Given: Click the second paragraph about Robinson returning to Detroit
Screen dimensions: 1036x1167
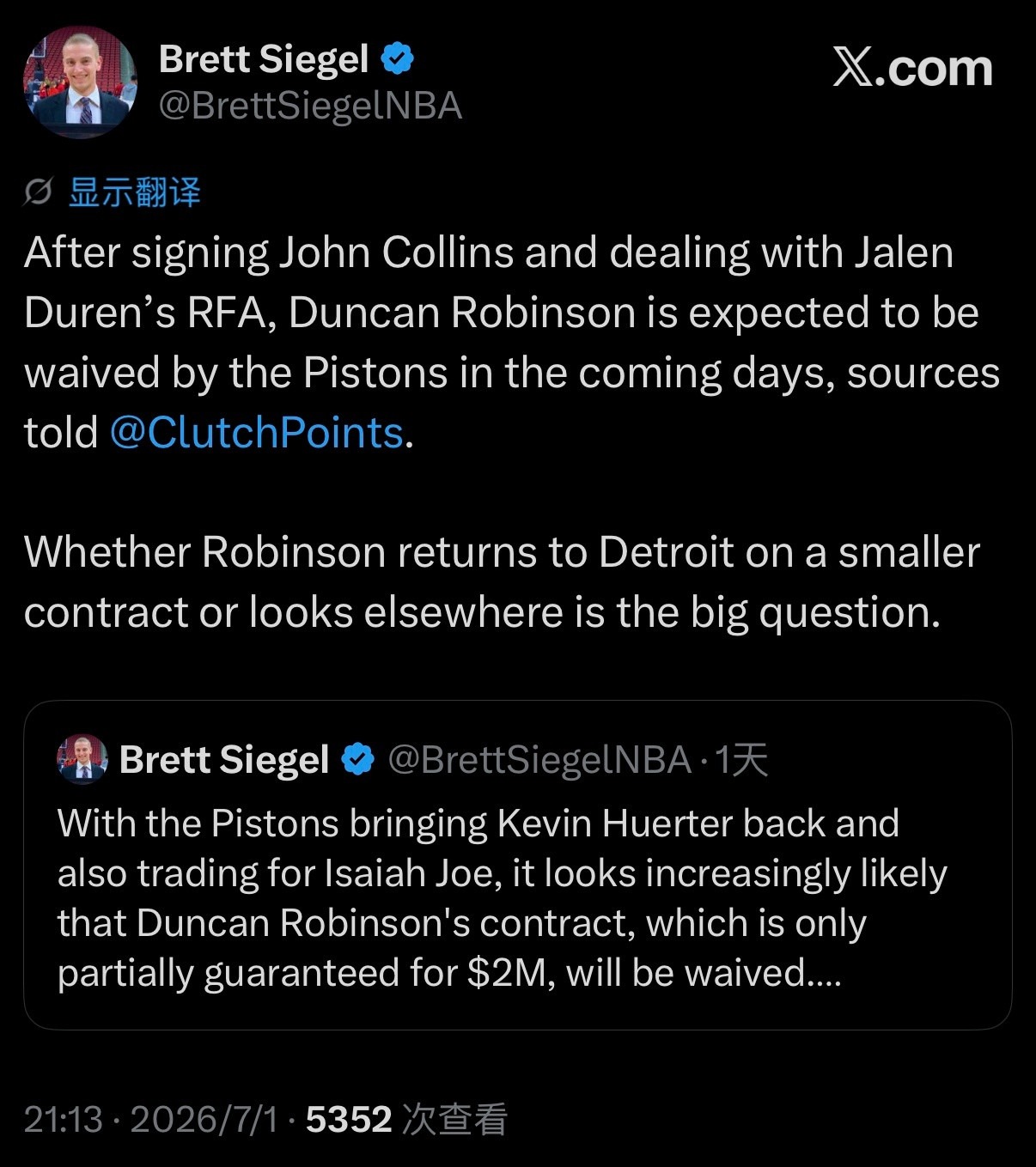Looking at the screenshot, I should pyautogui.click(x=502, y=581).
